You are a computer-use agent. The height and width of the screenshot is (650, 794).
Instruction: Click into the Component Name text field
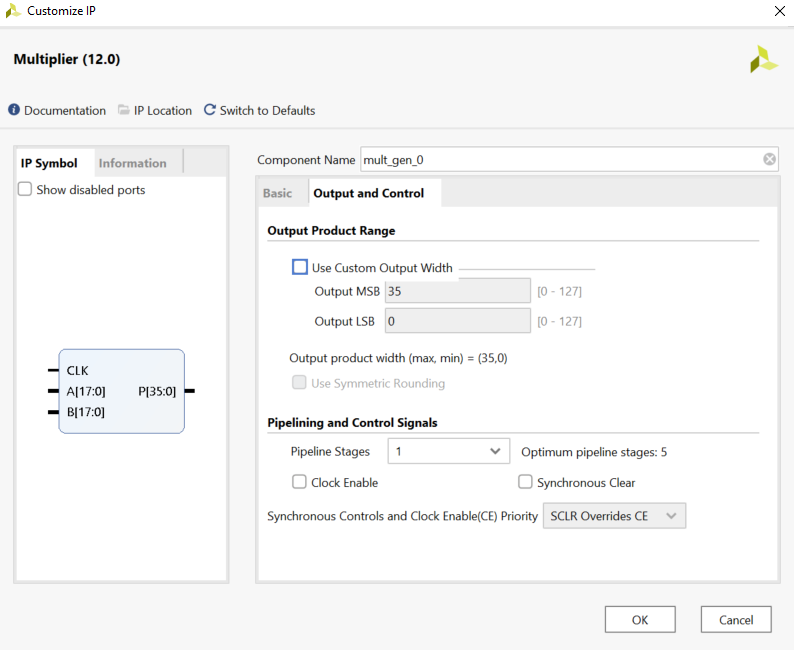[561, 159]
